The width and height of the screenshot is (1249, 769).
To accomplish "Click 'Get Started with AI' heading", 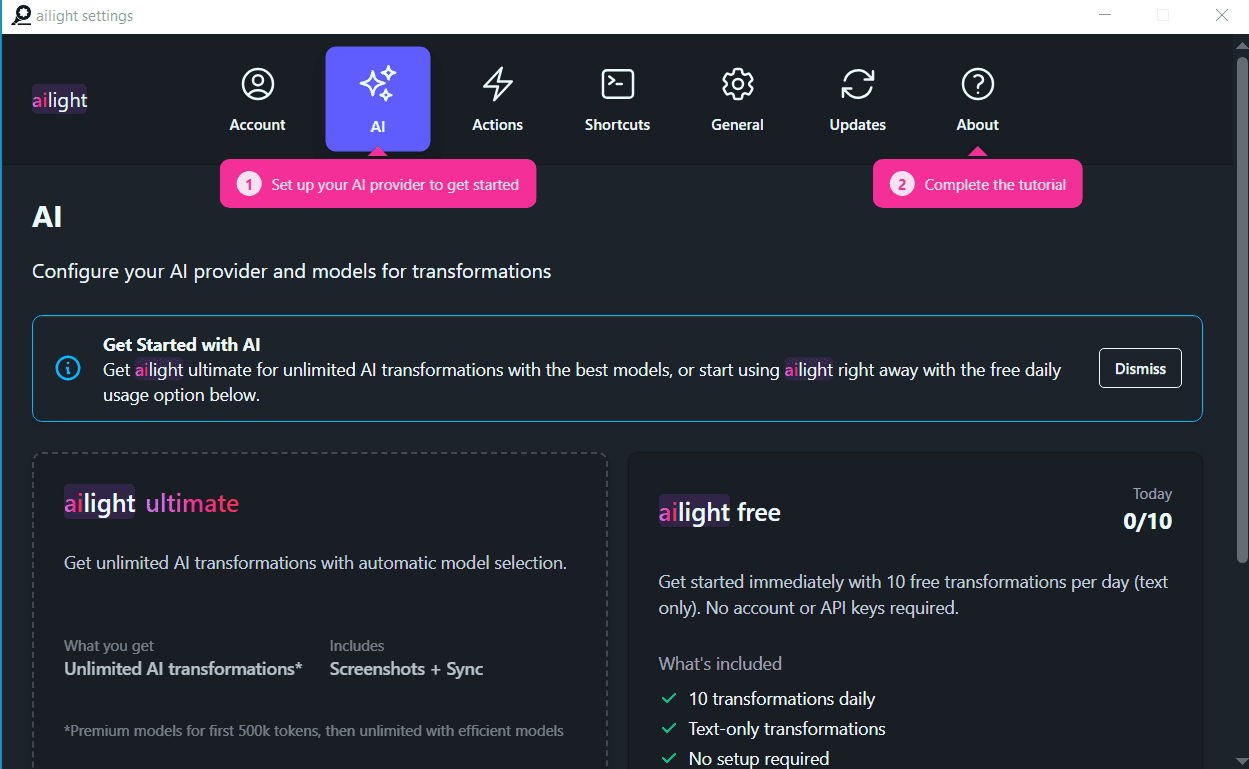I will click(x=182, y=344).
